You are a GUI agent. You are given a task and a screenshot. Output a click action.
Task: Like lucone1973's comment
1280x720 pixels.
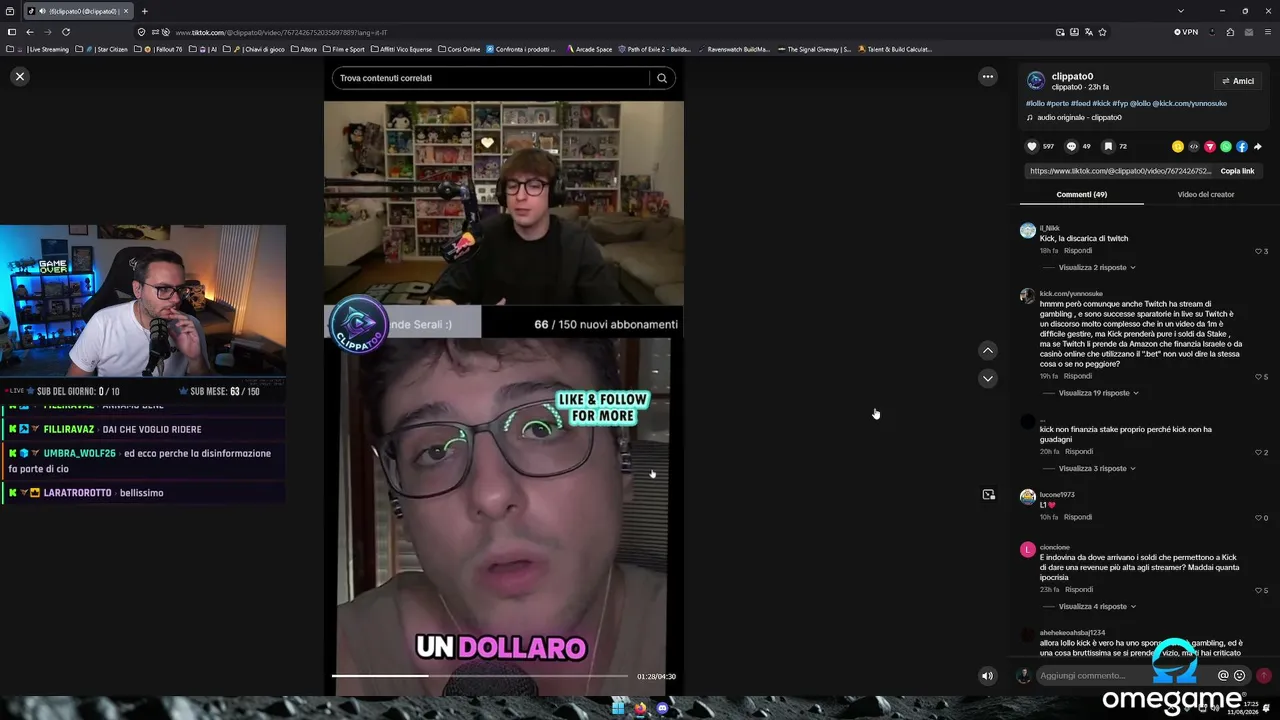click(x=1259, y=518)
